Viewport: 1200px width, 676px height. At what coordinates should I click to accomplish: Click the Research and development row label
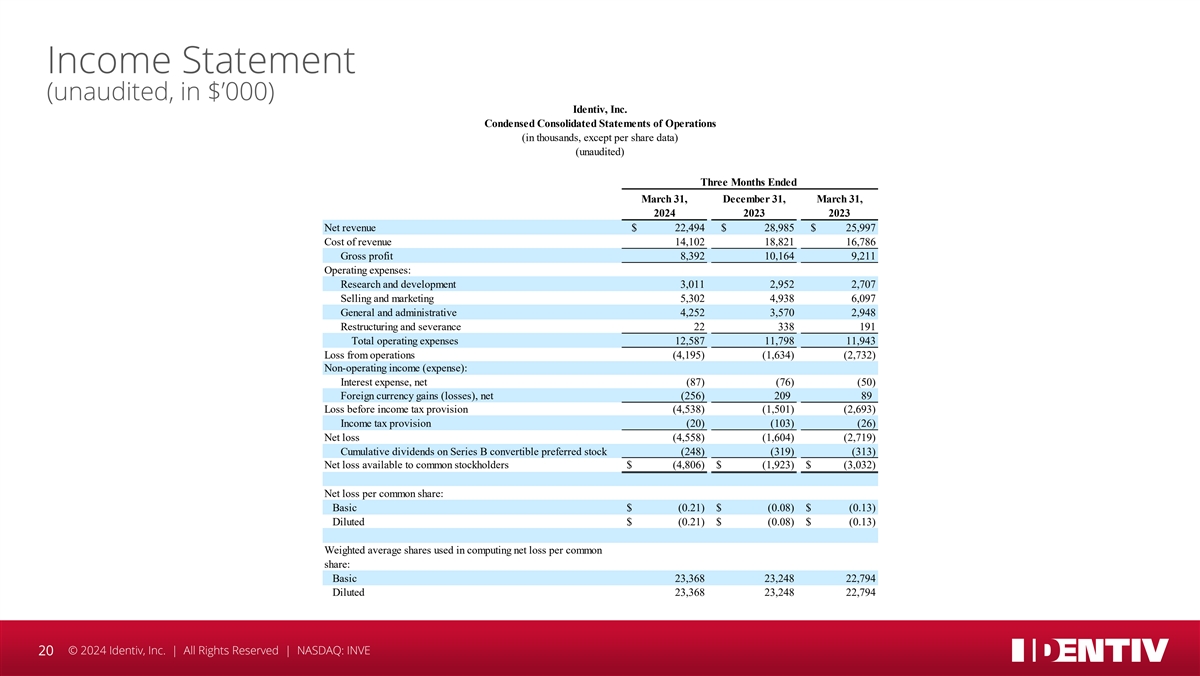point(398,284)
